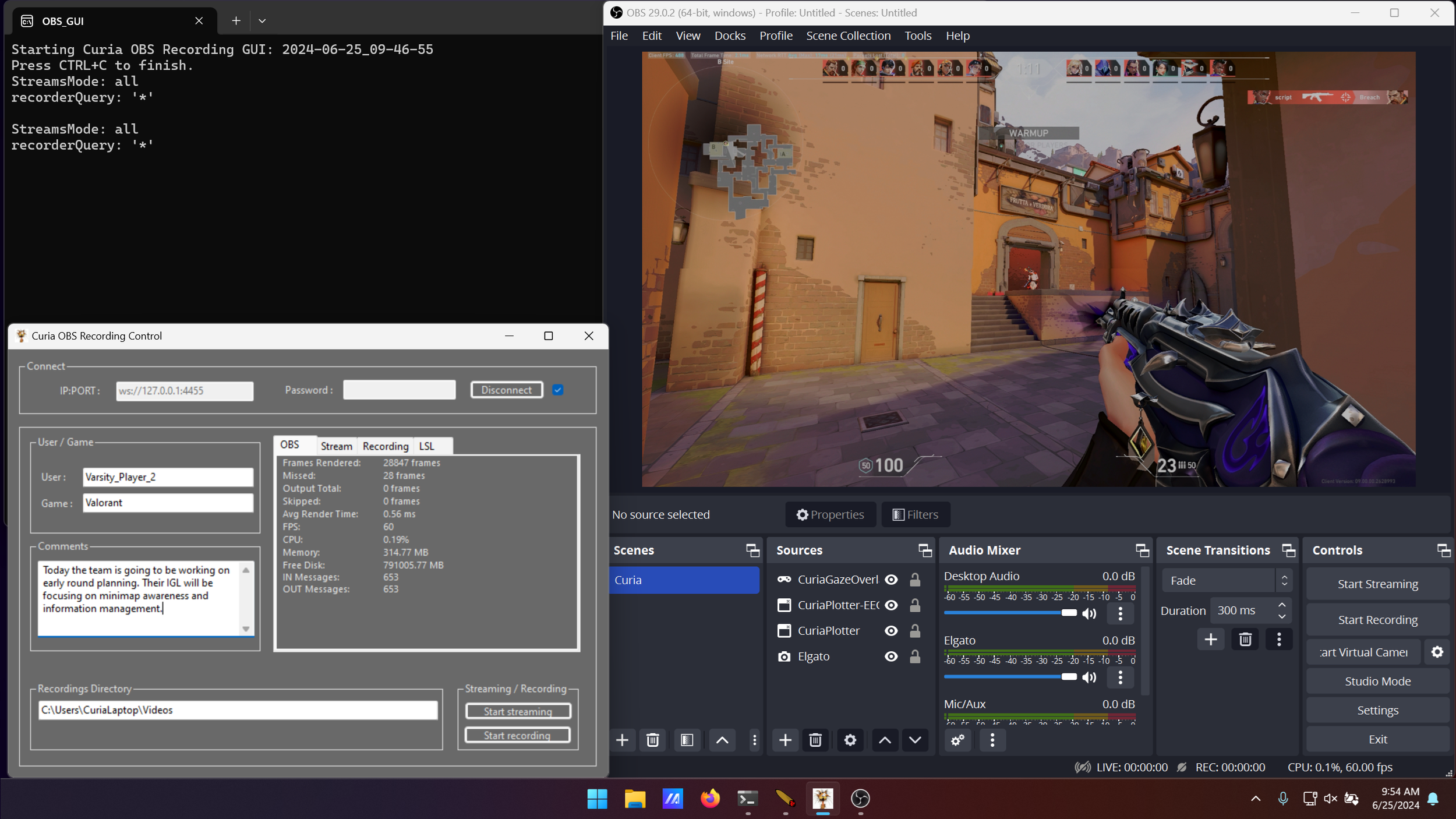
Task: Open advanced audio properties gears icon
Action: coord(957,740)
